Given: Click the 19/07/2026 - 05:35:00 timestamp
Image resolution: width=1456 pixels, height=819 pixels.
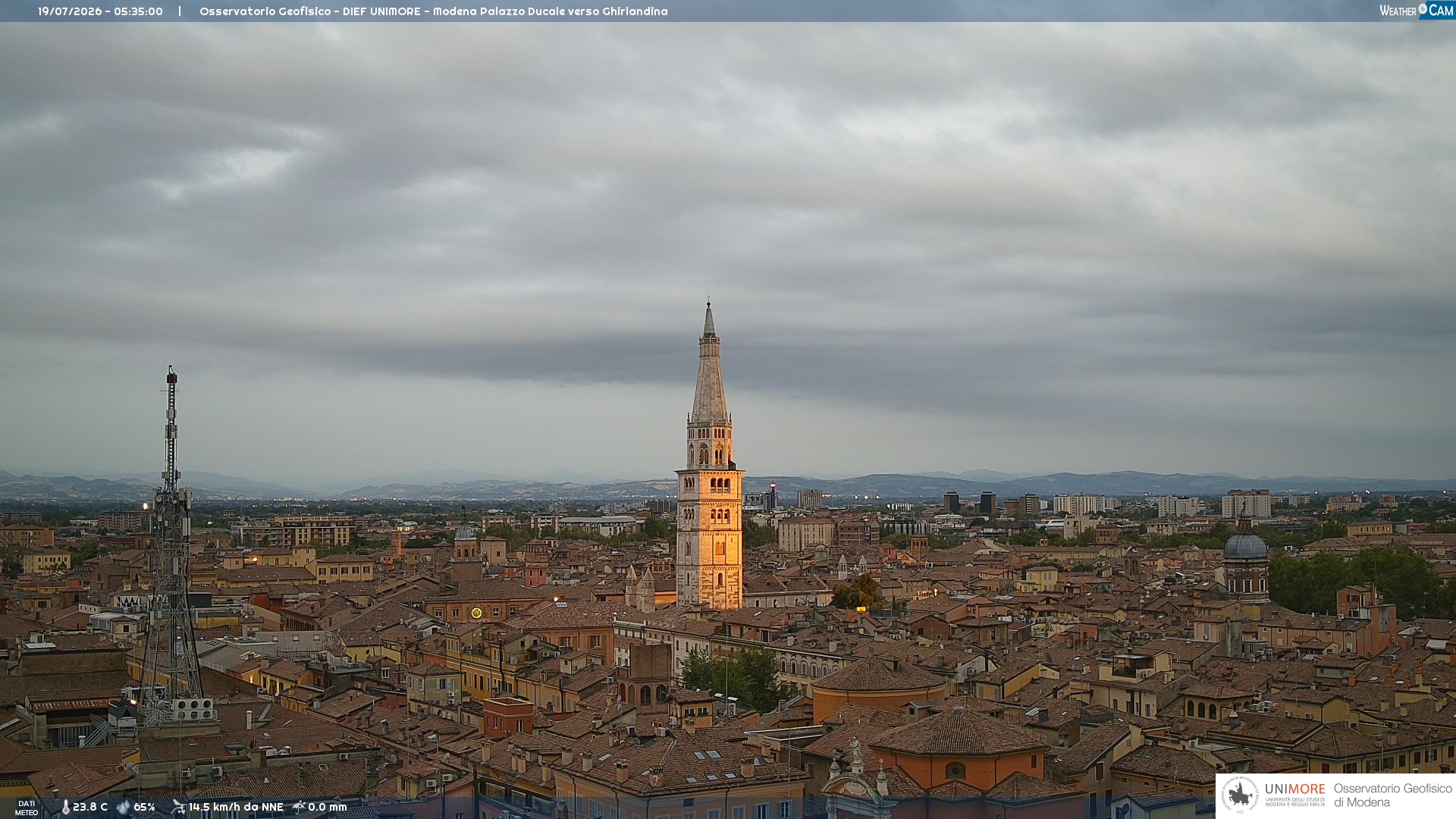Looking at the screenshot, I should [x=100, y=11].
